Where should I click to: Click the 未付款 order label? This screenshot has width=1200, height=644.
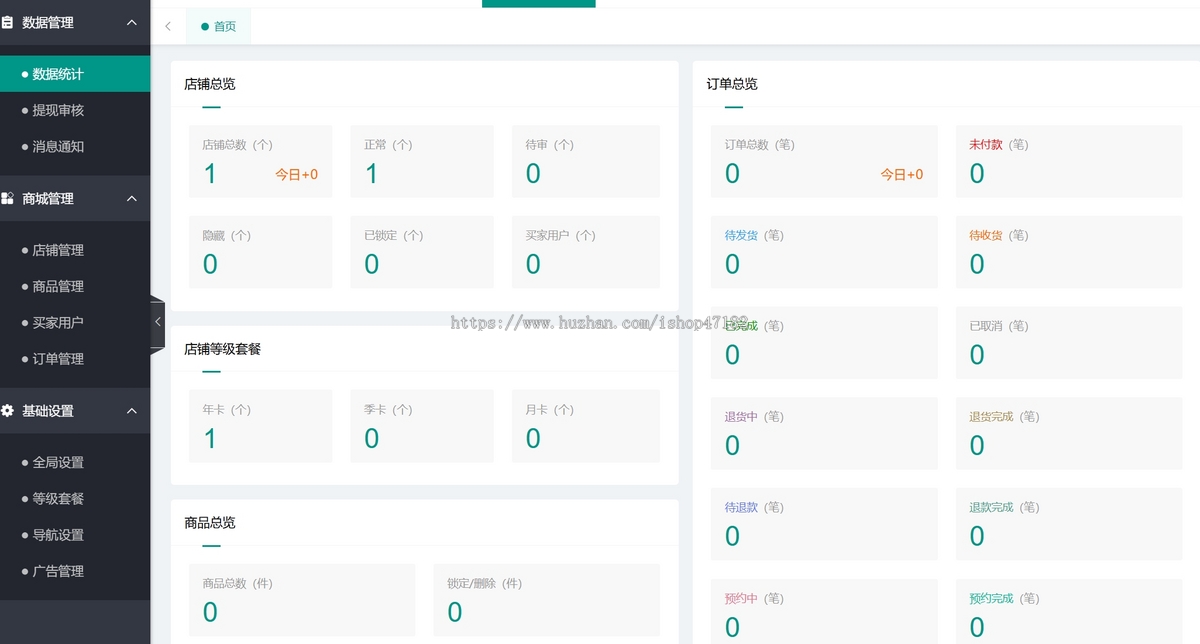(x=986, y=145)
